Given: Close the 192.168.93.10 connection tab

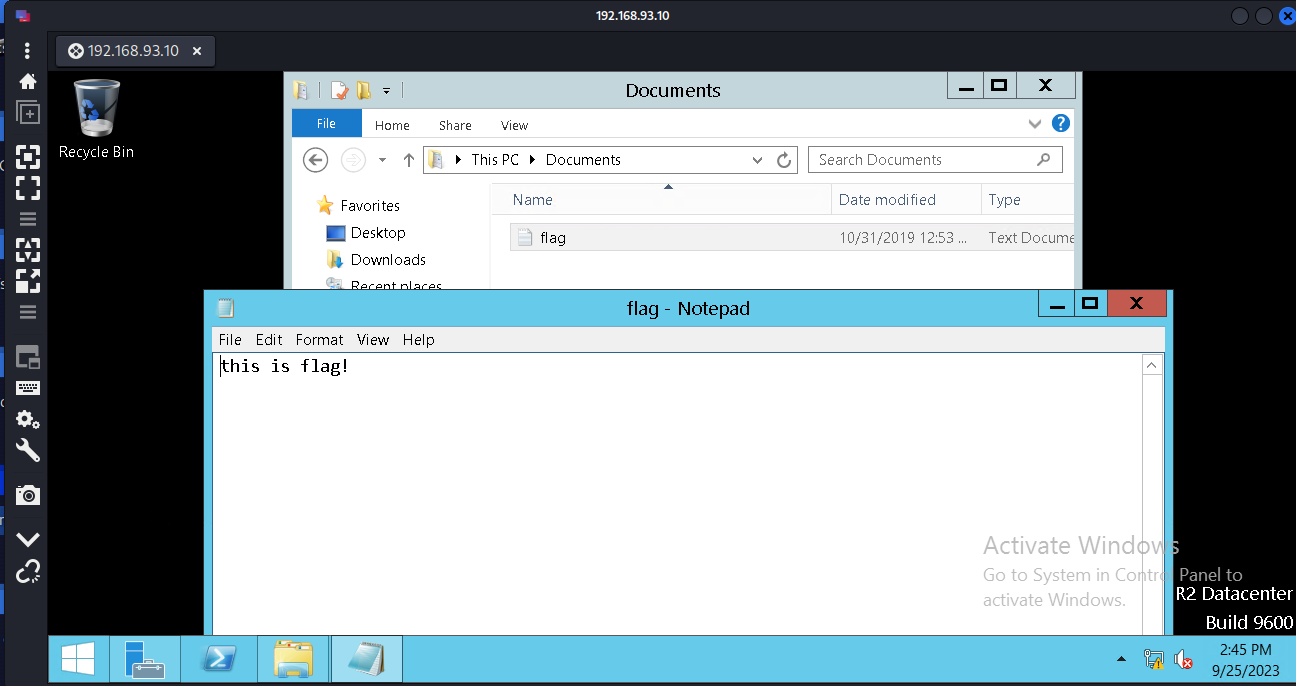Looking at the screenshot, I should [197, 51].
